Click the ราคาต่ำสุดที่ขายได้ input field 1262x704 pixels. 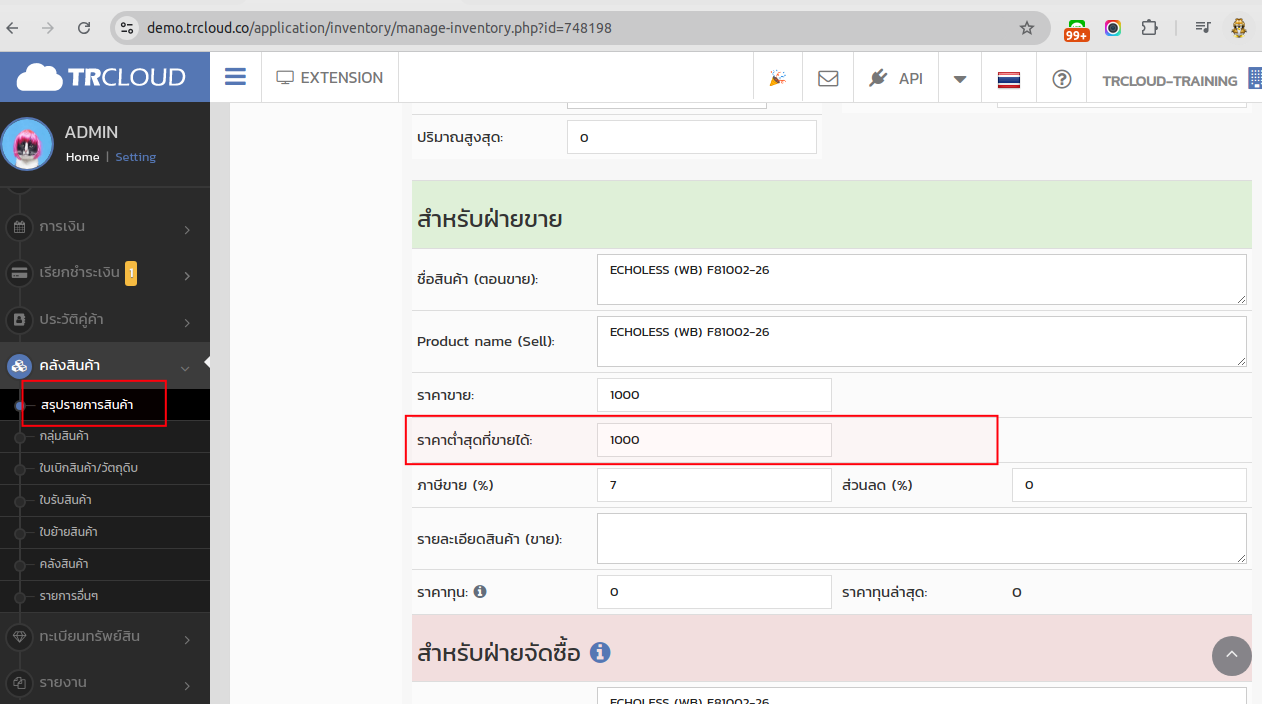tap(714, 440)
